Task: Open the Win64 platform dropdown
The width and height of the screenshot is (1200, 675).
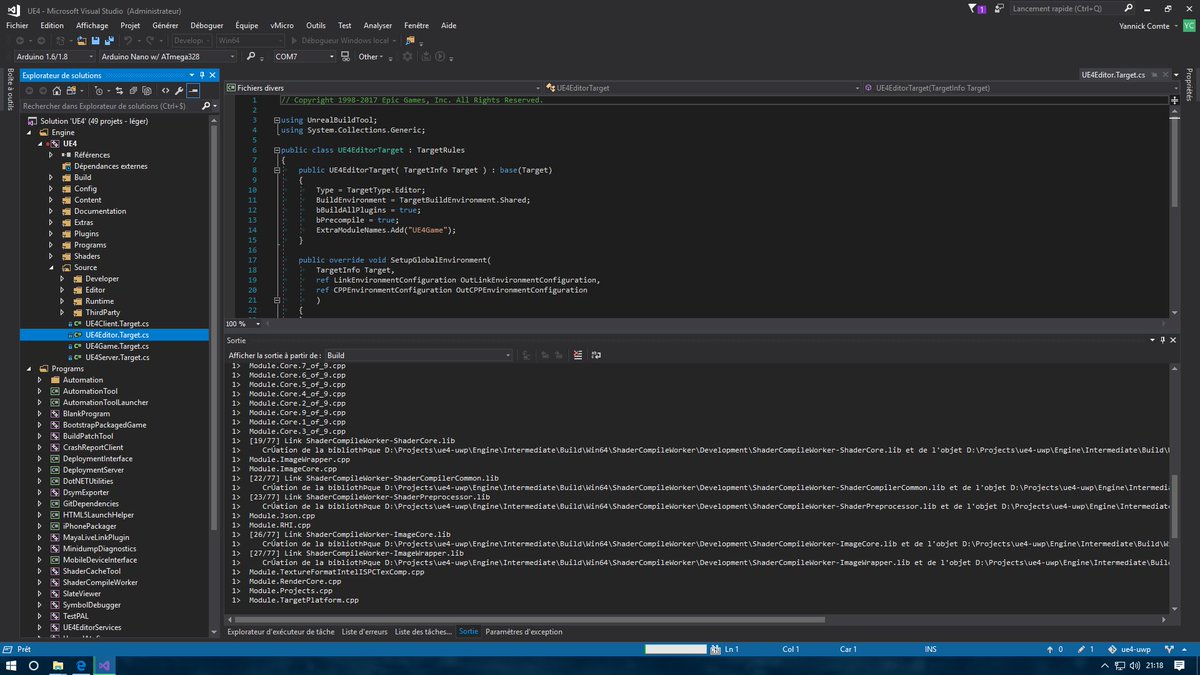Action: click(249, 40)
